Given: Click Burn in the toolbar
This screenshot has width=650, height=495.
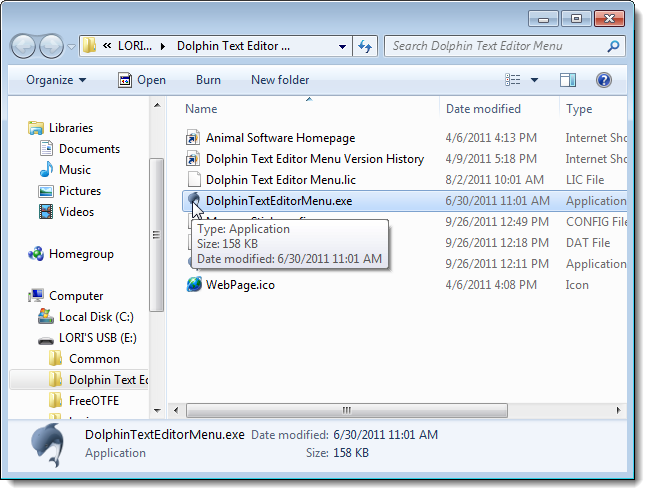Looking at the screenshot, I should 208,80.
